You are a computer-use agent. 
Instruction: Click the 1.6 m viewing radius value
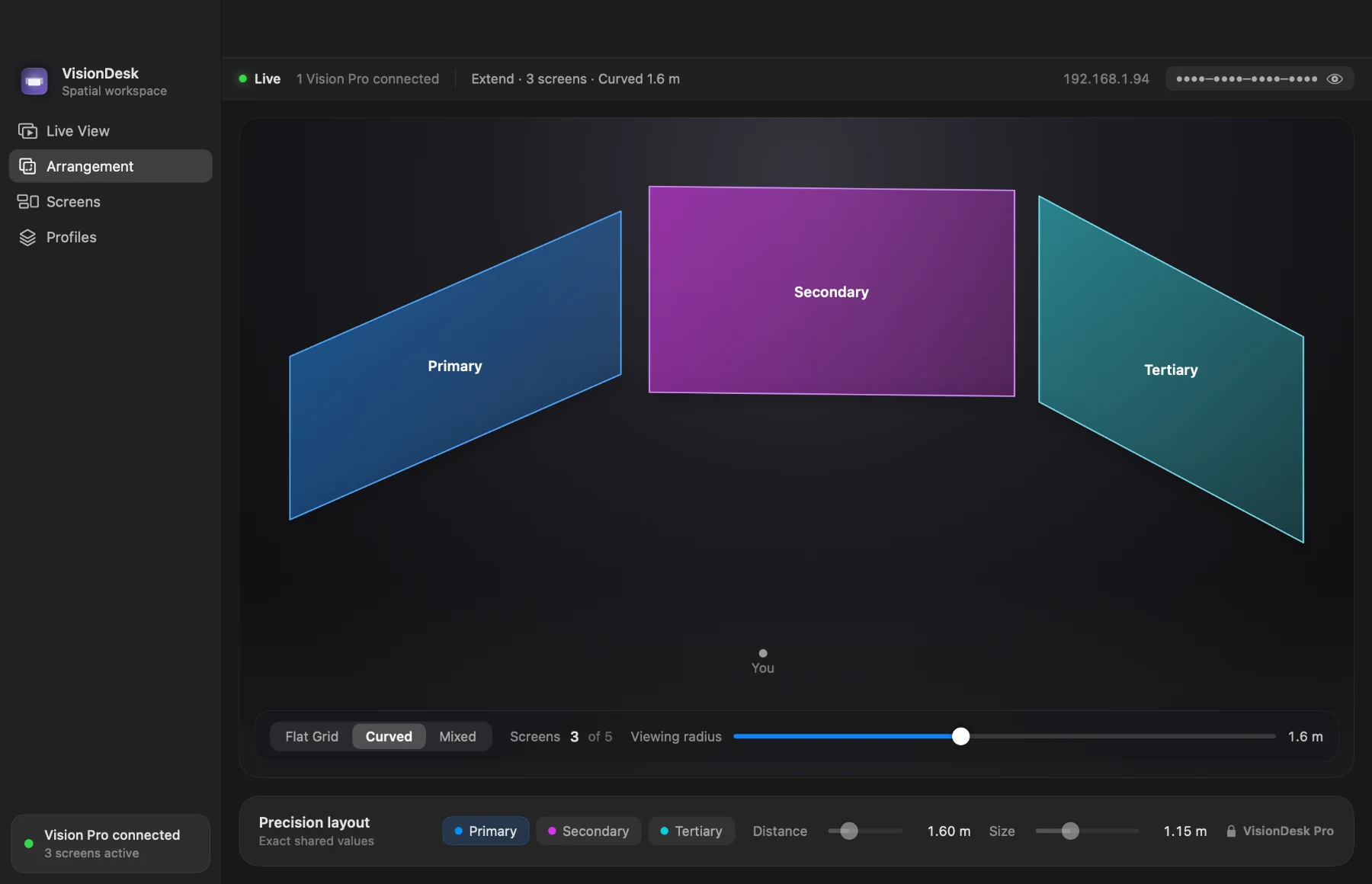click(x=1306, y=736)
